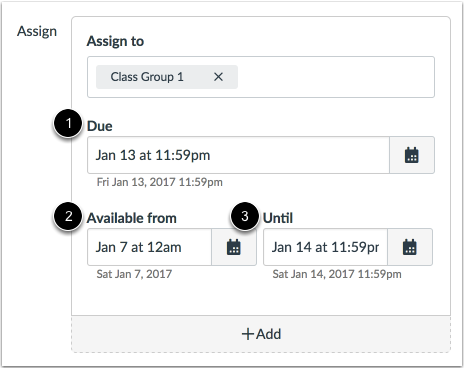Viewport: 464px width, 368px height.
Task: Focus the Until field showing Jan 14
Action: [x=325, y=247]
